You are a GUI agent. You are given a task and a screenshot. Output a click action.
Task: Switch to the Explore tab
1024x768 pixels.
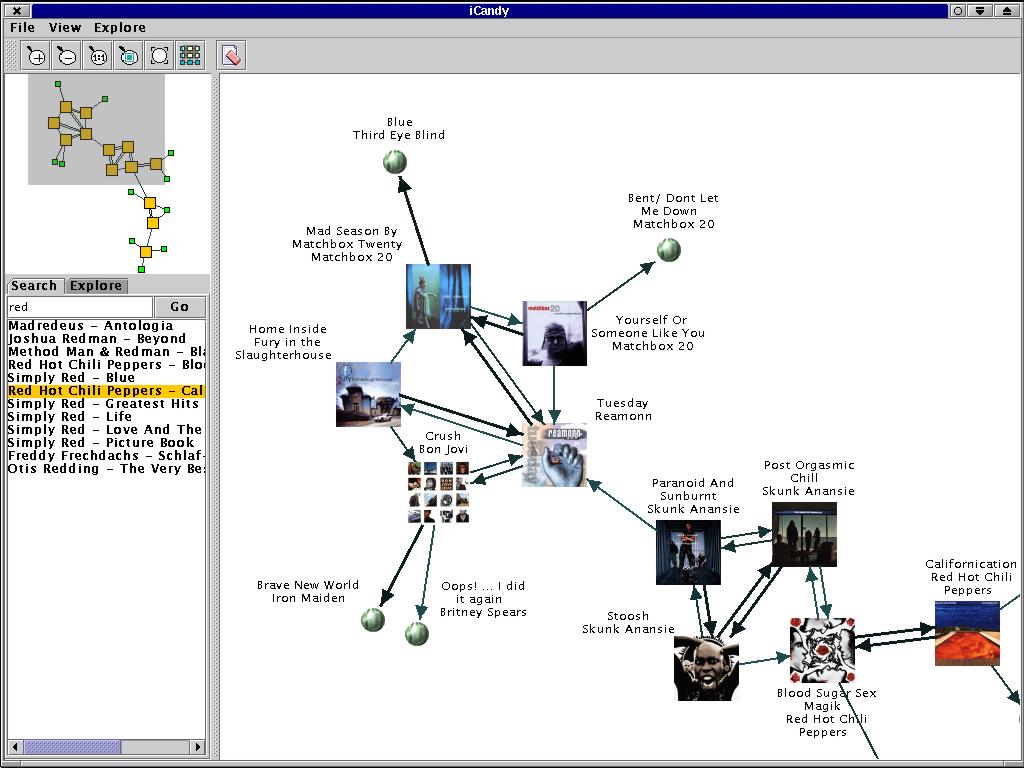(96, 286)
